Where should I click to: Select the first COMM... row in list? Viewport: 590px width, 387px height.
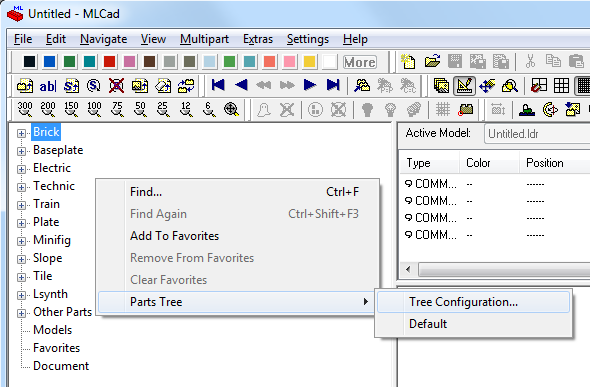click(x=495, y=184)
